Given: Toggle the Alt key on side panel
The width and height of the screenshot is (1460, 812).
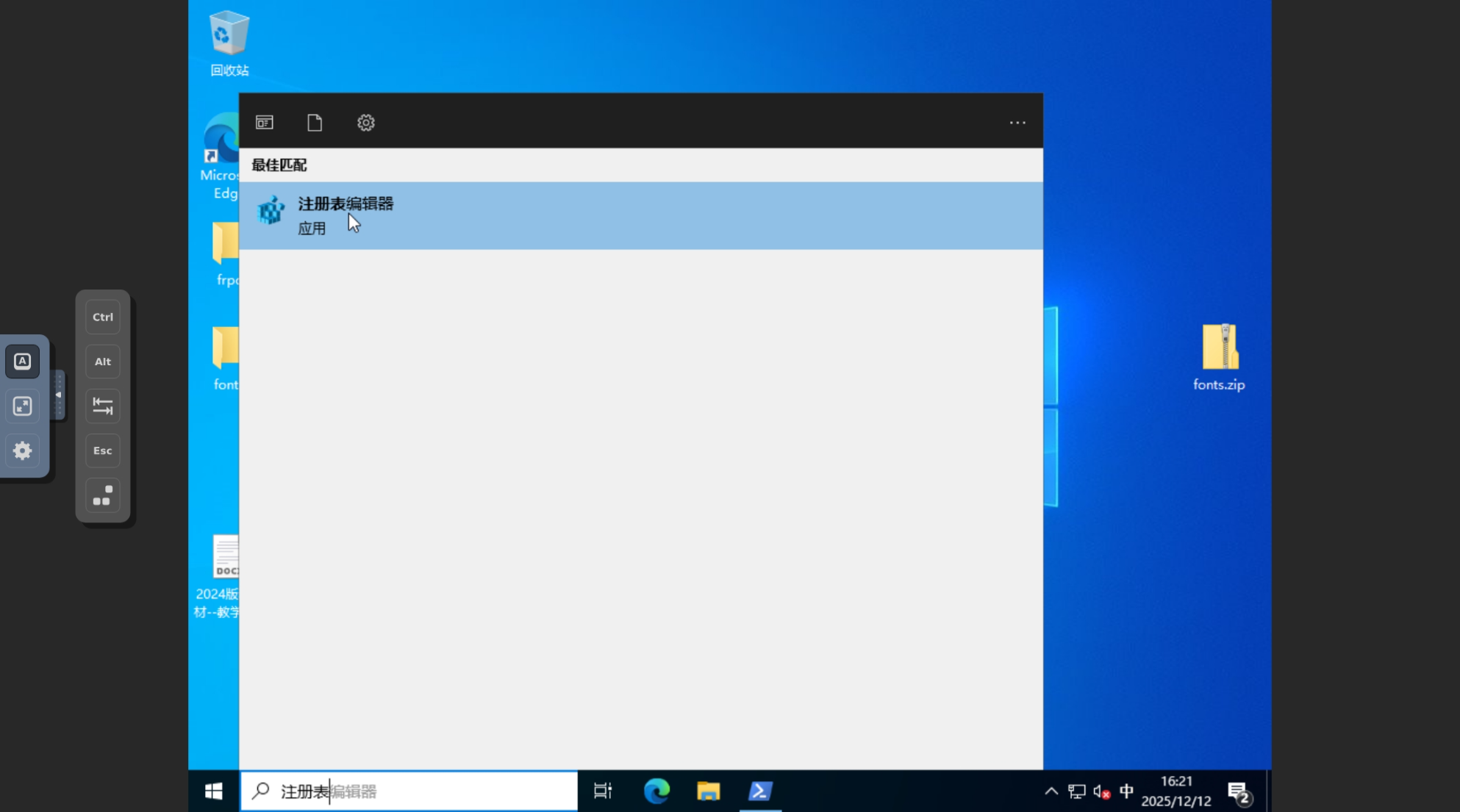Looking at the screenshot, I should click(x=103, y=362).
